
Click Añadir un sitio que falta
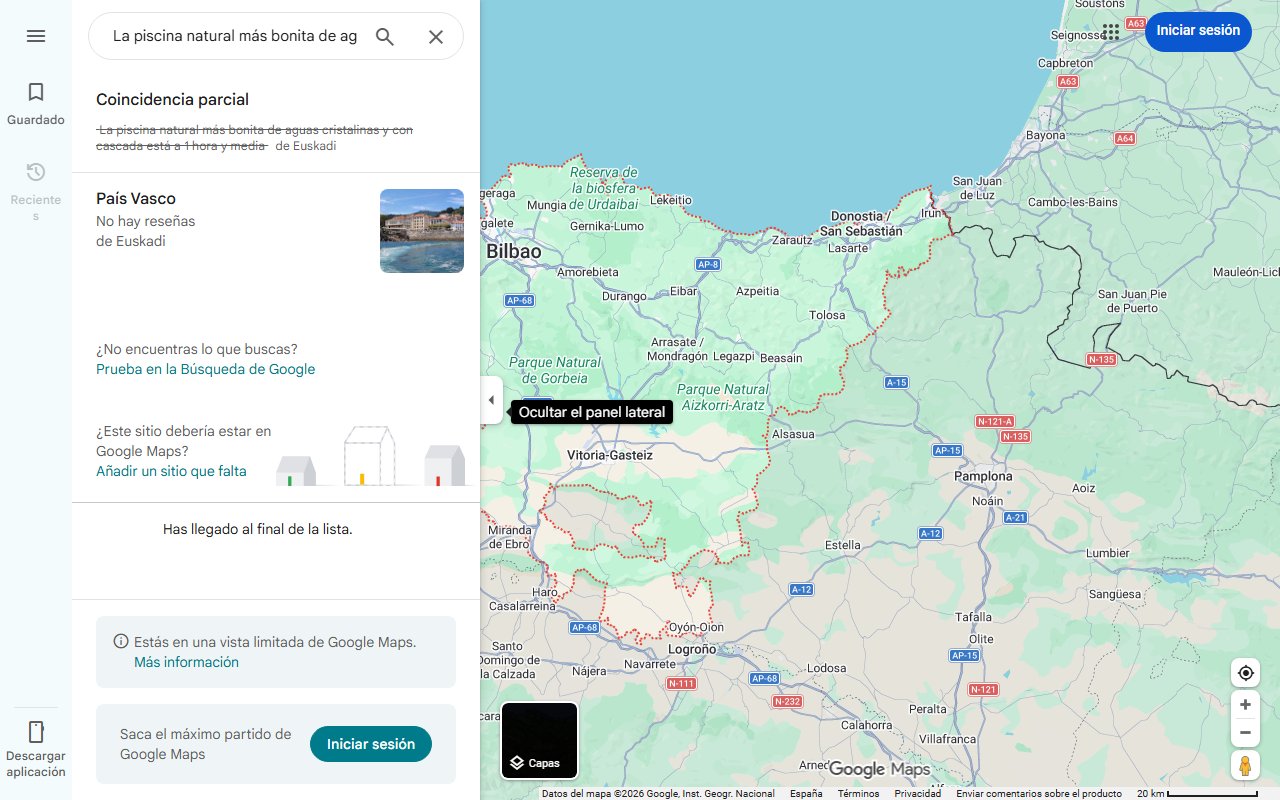click(x=171, y=471)
